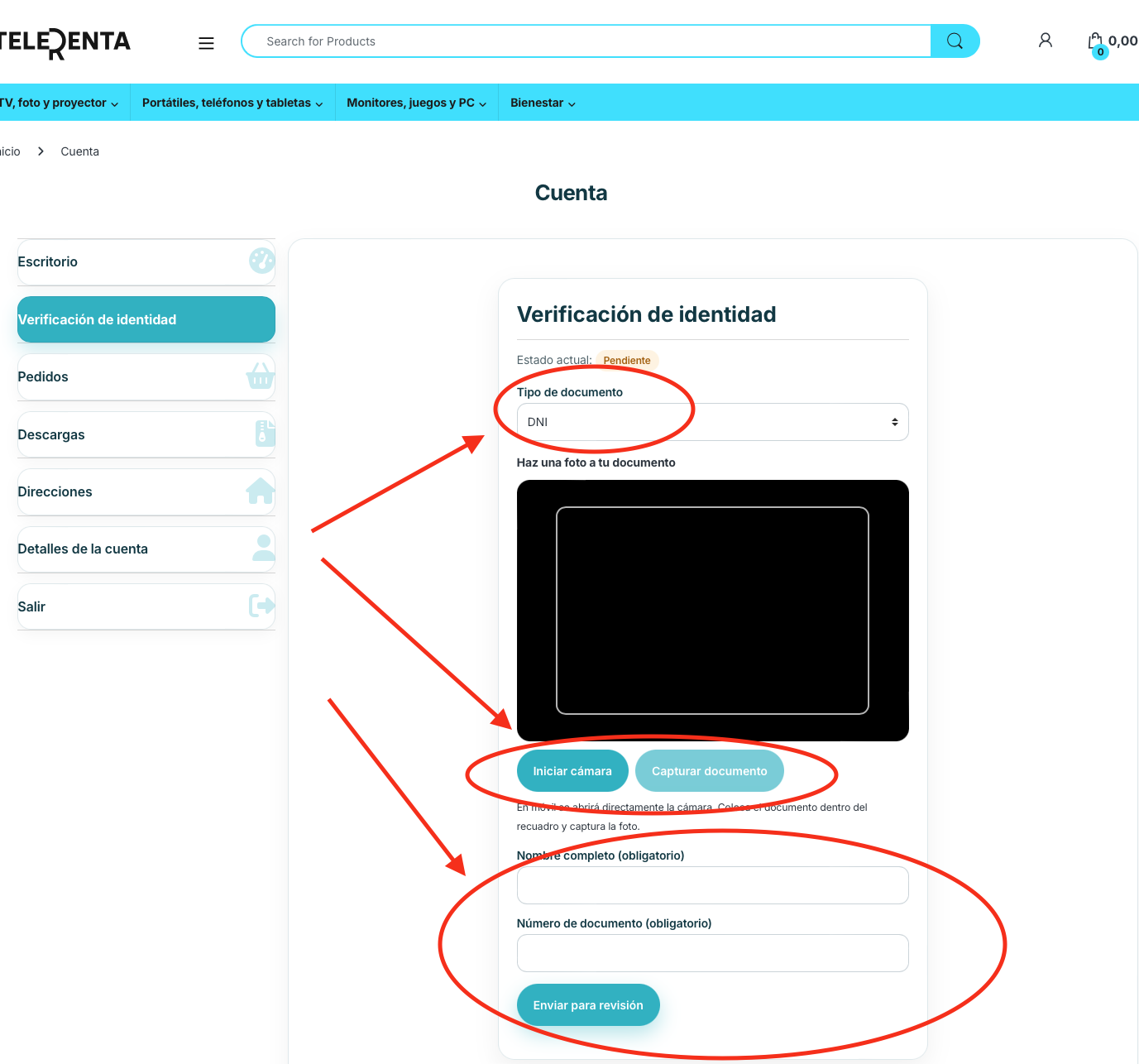Expand the TV, foto y proyector menu

[60, 103]
